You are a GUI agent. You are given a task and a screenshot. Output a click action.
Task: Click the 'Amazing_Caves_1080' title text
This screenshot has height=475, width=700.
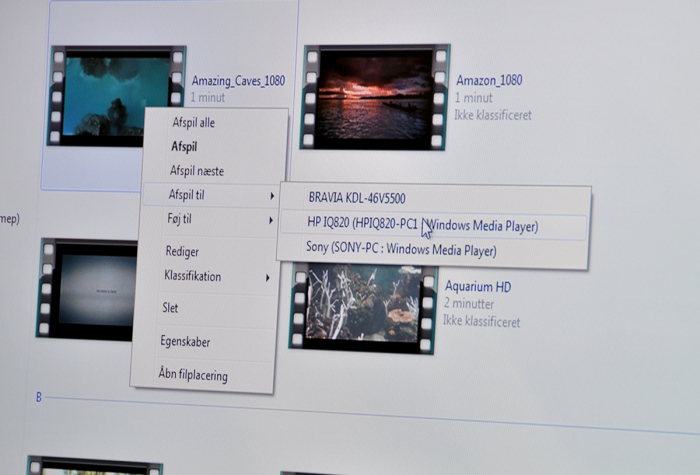tap(238, 81)
